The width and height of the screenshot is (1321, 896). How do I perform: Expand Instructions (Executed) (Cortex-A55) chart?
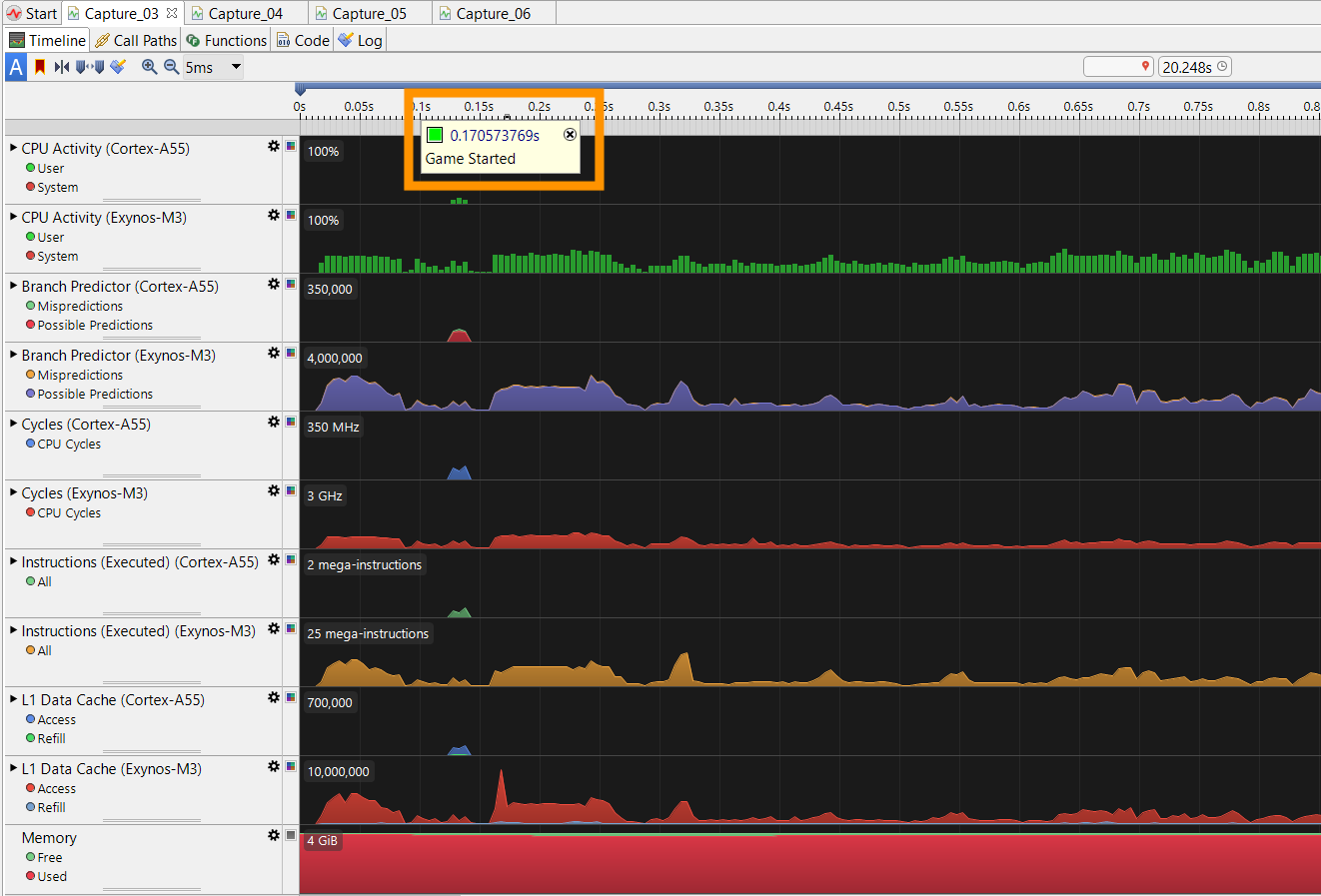tap(14, 561)
